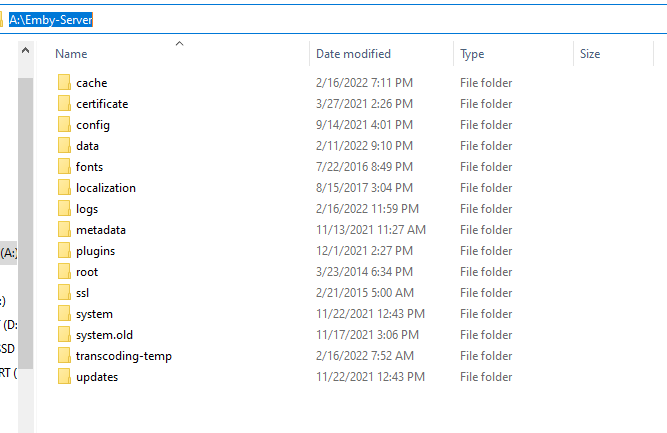Screen dimensions: 667x433
Task: Select the metadata folder icon
Action: [x=64, y=230]
